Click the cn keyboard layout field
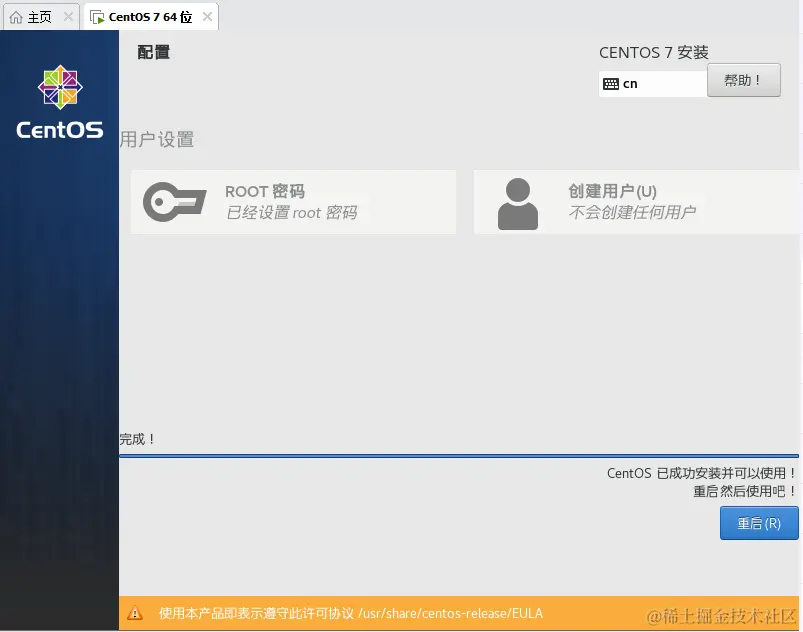The width and height of the screenshot is (803, 632). pyautogui.click(x=653, y=84)
